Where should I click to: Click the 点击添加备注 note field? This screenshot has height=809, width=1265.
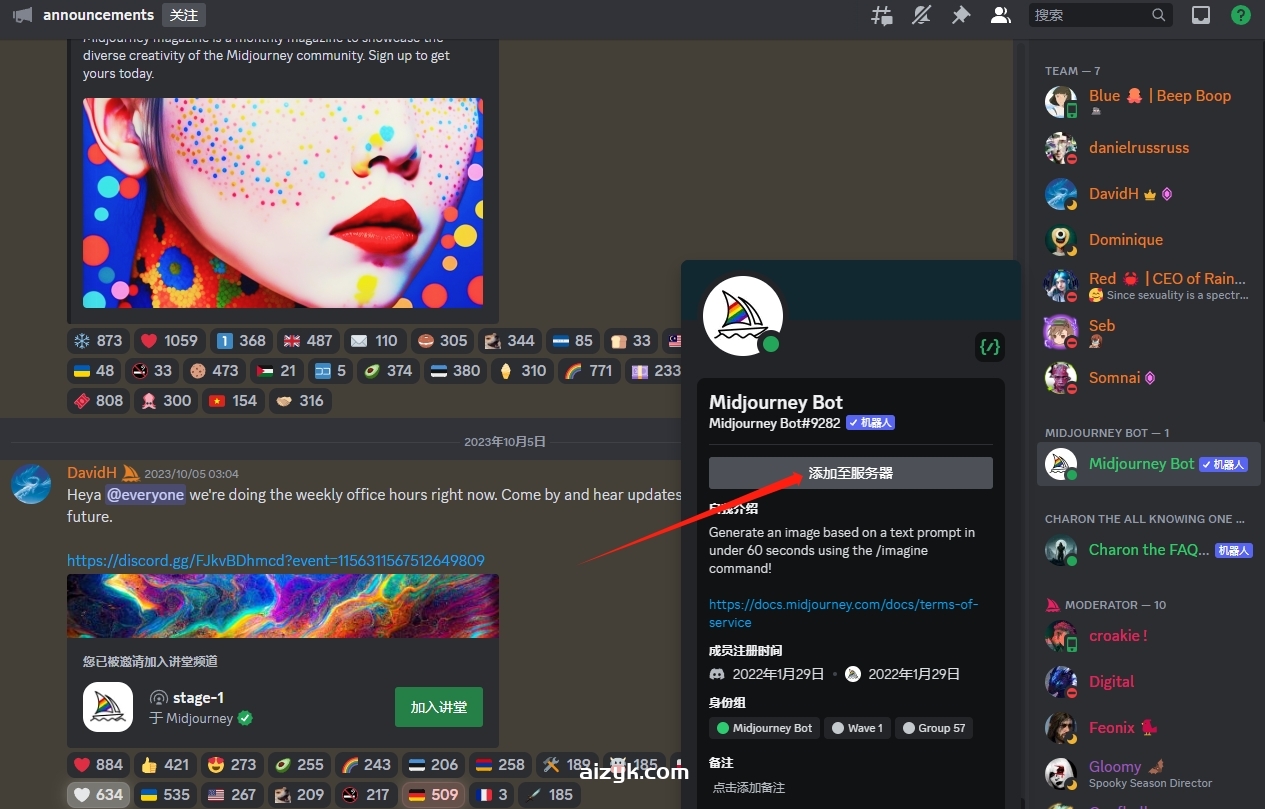(x=749, y=788)
